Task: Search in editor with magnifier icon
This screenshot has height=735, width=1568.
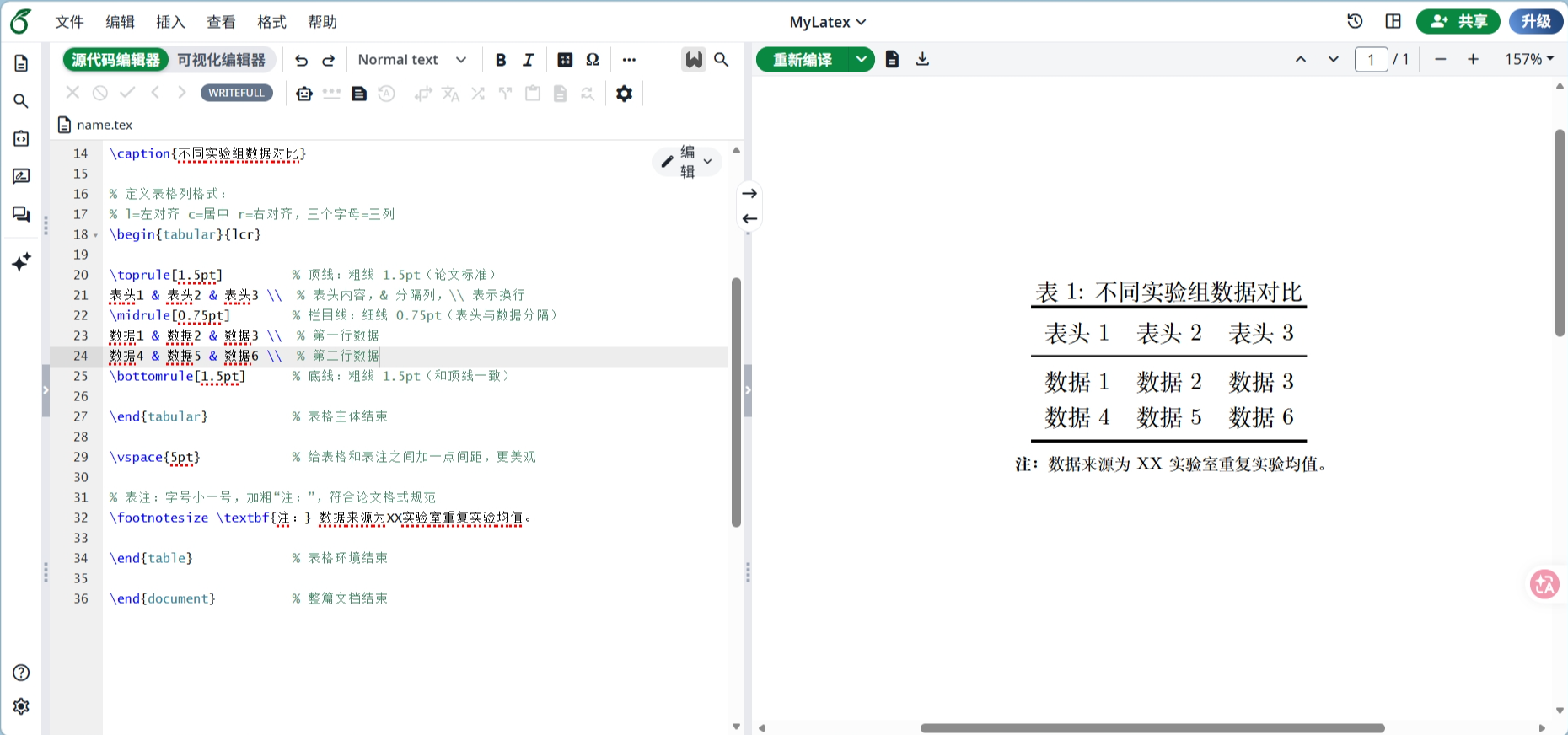Action: 722,60
